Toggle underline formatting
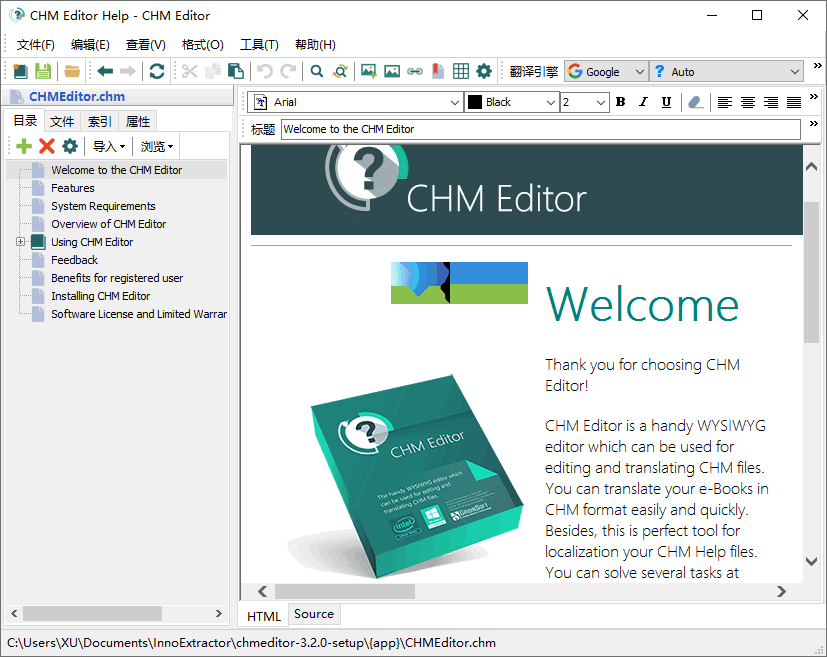Viewport: 827px width, 657px height. 667,102
